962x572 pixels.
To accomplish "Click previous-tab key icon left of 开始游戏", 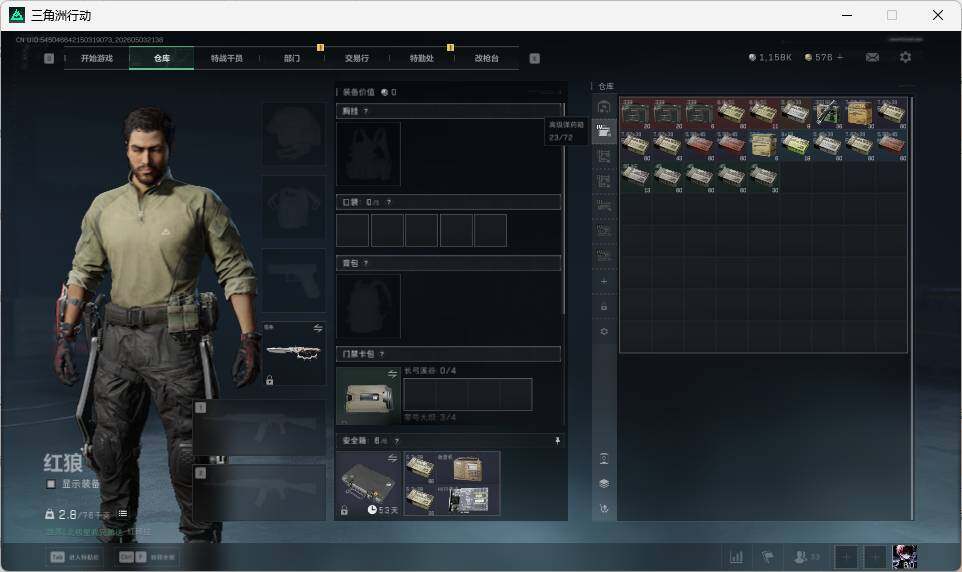I will (49, 58).
